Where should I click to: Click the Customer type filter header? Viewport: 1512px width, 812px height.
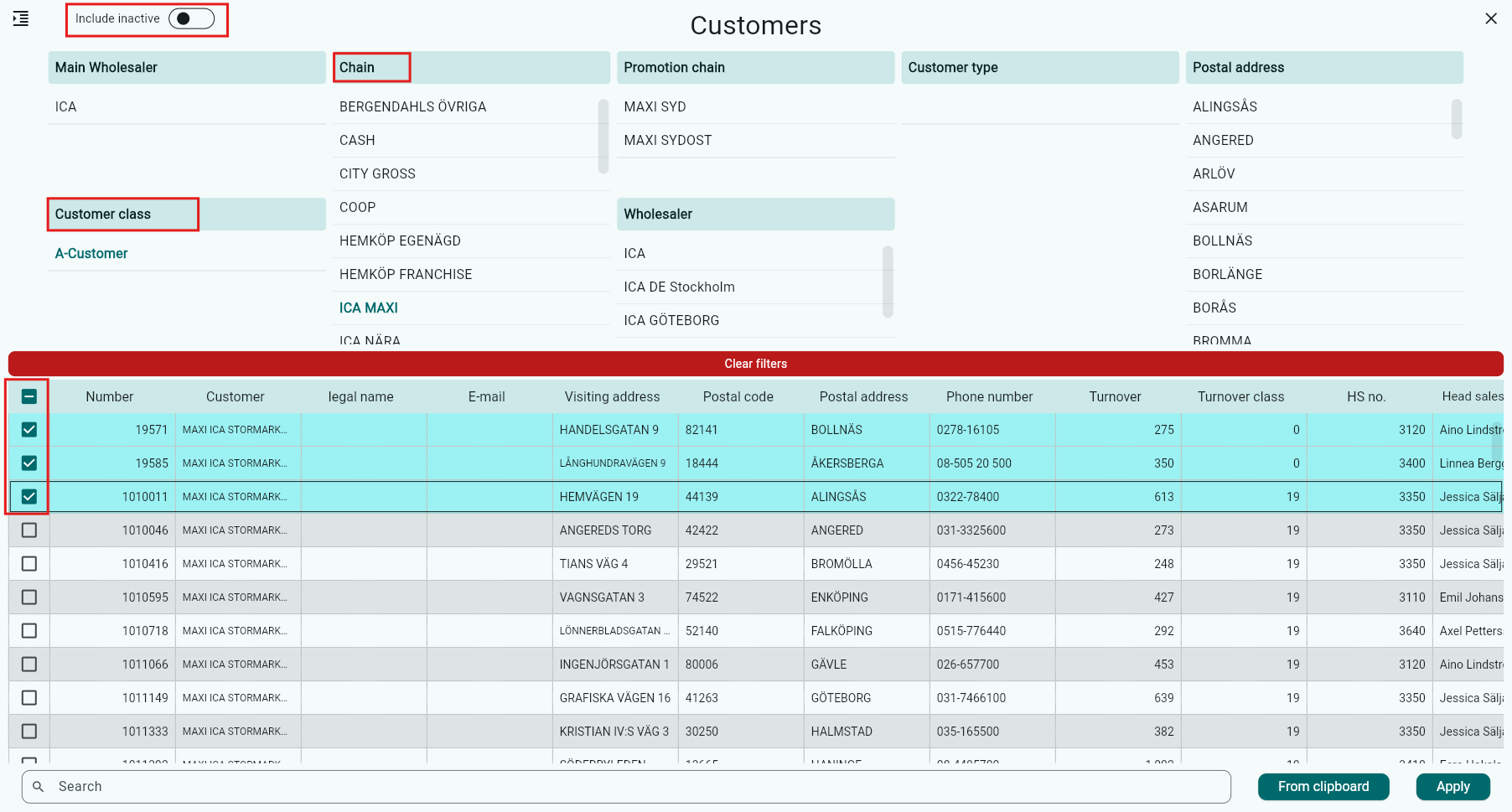pos(1040,68)
